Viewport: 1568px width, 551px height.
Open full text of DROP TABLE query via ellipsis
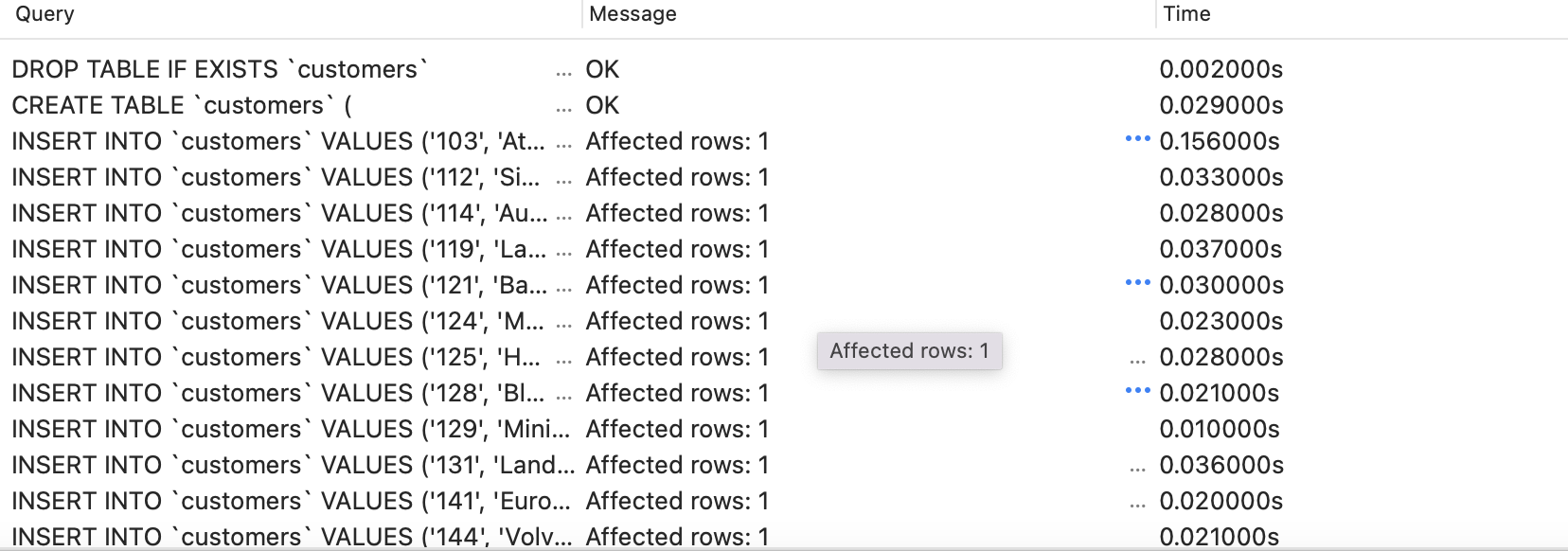click(x=564, y=69)
